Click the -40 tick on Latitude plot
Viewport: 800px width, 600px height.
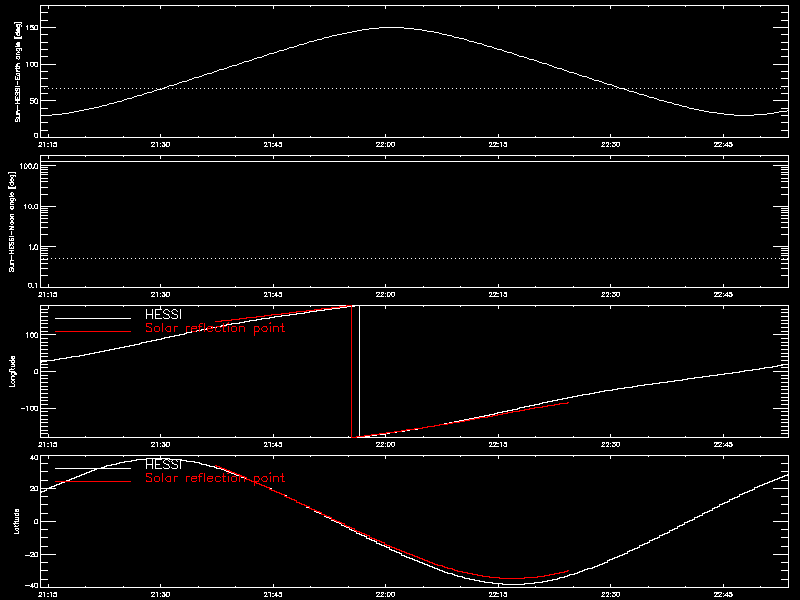(32, 585)
